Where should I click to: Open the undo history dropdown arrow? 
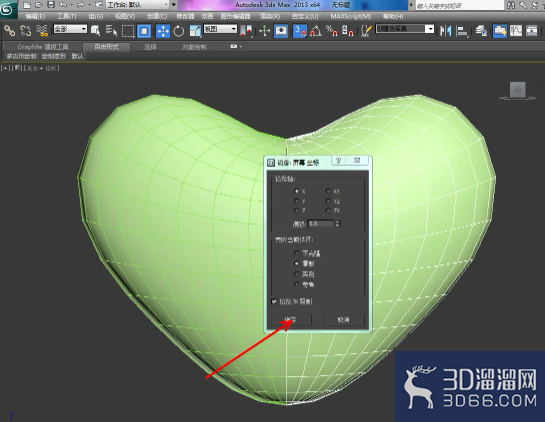(71, 5)
